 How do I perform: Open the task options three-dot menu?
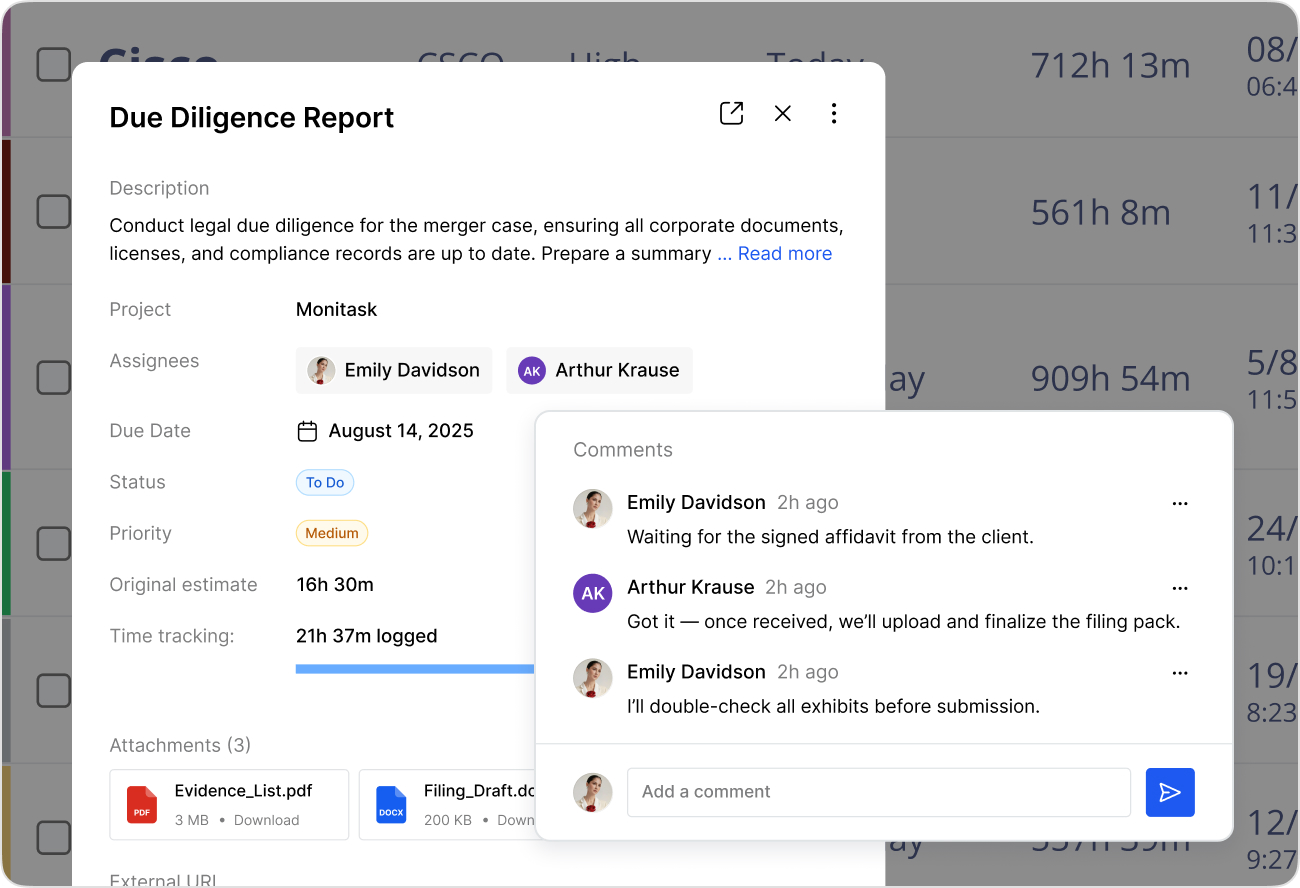click(x=834, y=113)
